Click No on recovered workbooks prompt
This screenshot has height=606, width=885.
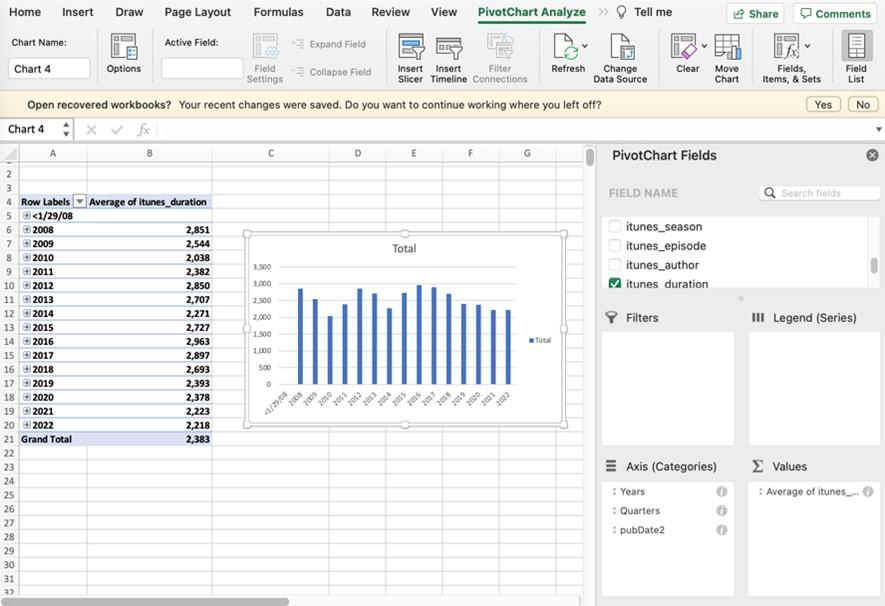[x=862, y=105]
